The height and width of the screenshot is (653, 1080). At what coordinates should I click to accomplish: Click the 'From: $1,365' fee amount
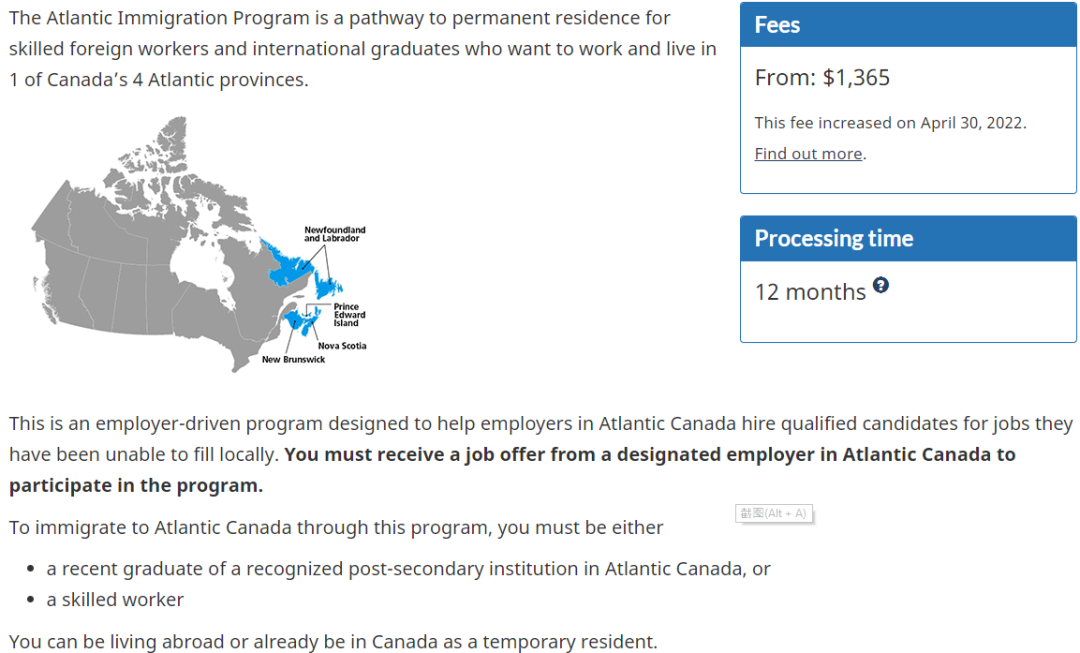coord(822,78)
